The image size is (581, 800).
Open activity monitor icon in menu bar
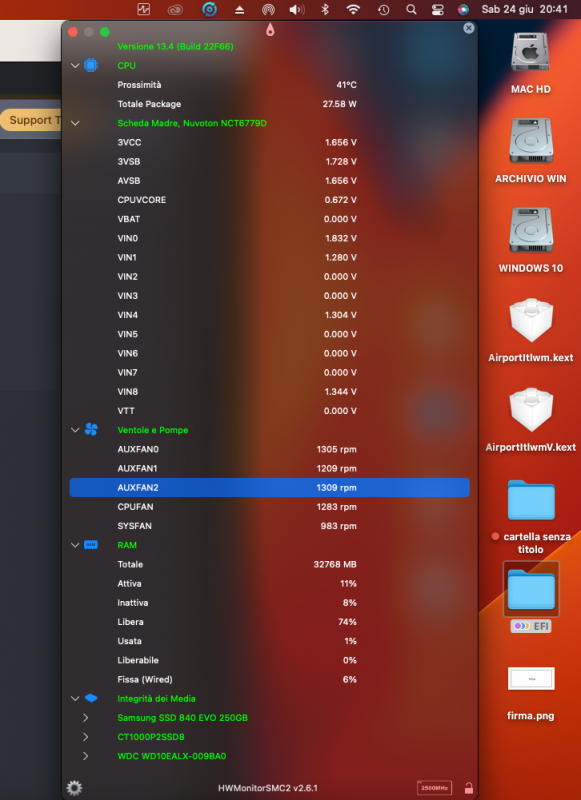[x=143, y=9]
